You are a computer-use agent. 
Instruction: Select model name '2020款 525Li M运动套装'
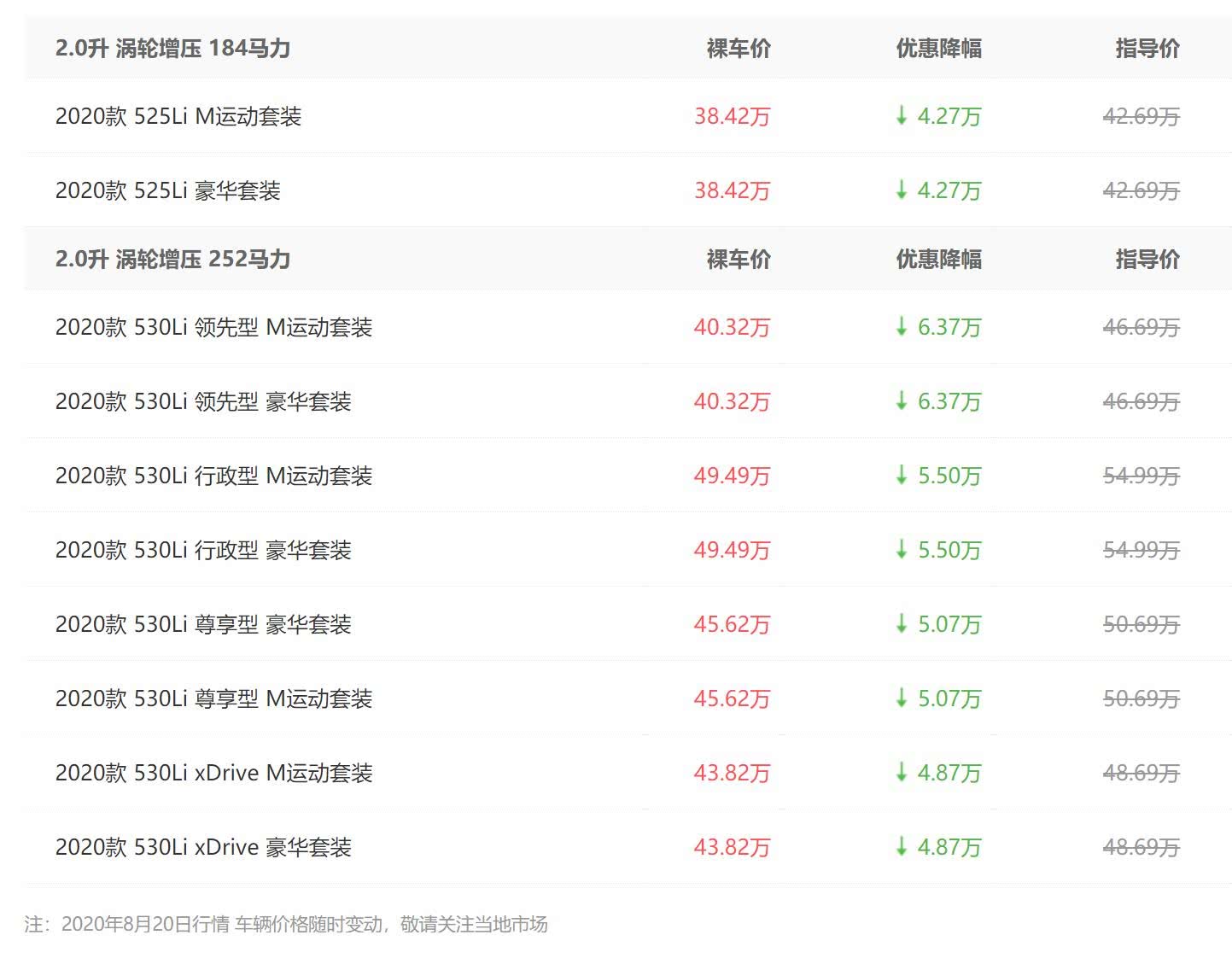tap(178, 116)
